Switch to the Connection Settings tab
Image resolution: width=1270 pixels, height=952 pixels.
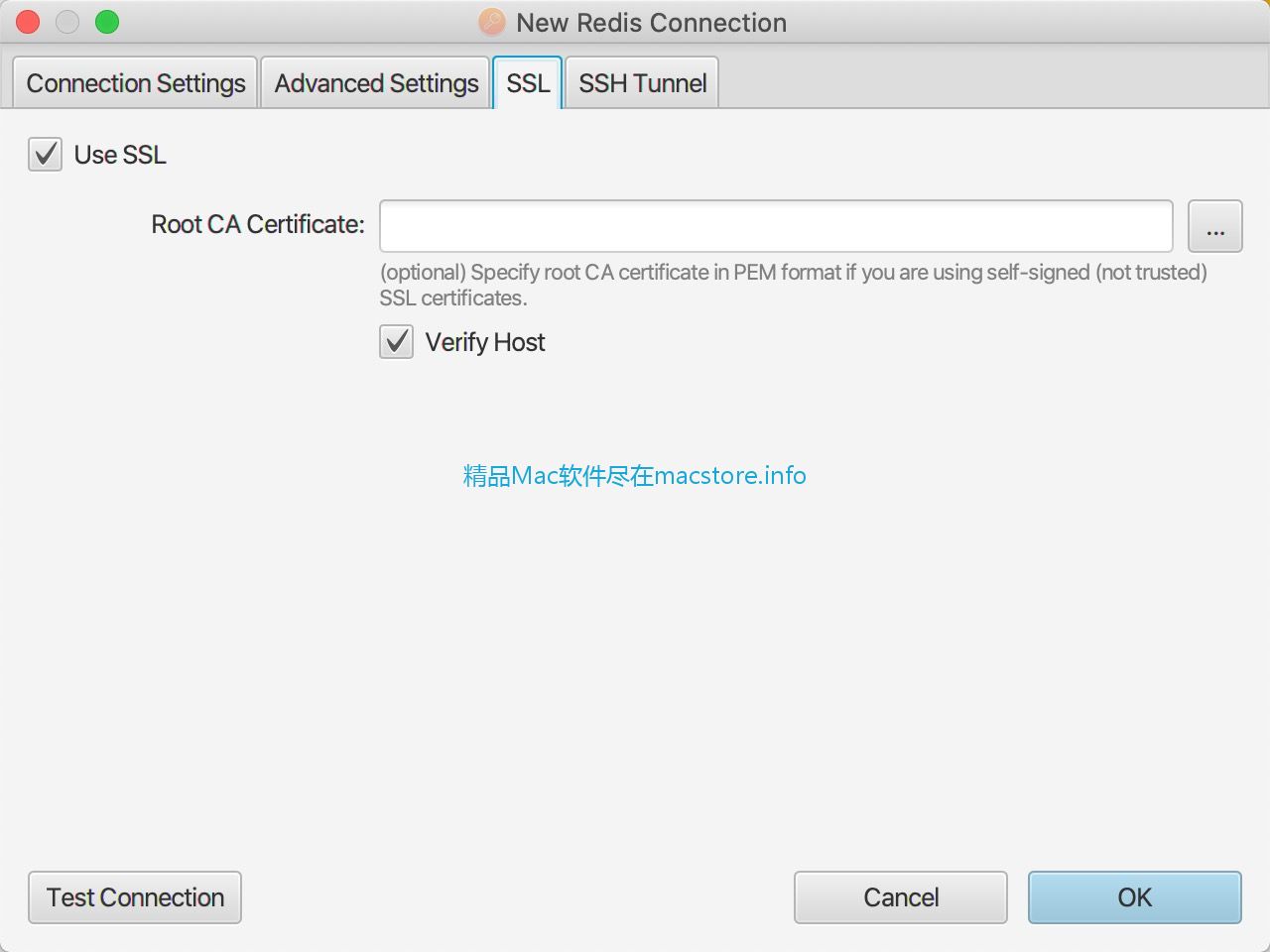pos(135,83)
